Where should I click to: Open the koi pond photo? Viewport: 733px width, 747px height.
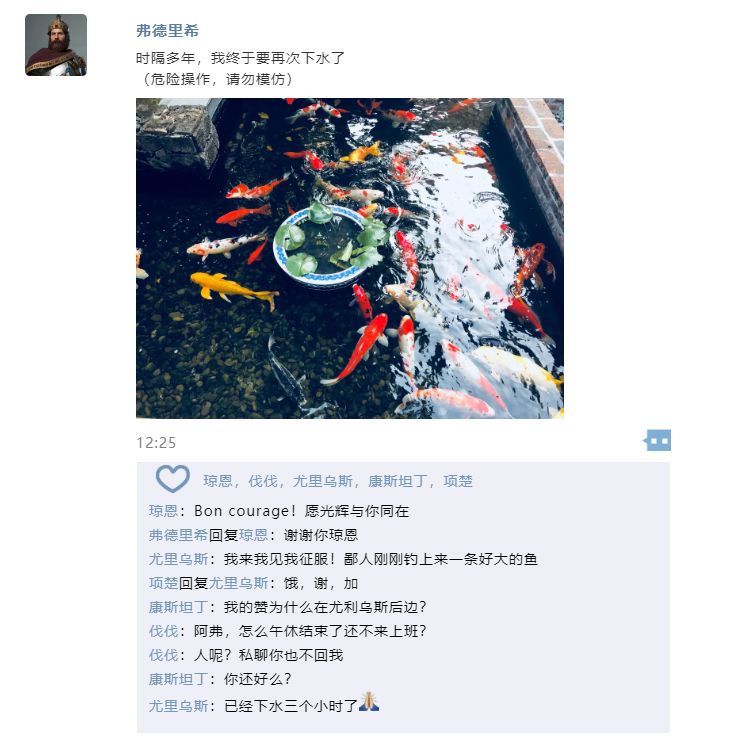pos(350,258)
